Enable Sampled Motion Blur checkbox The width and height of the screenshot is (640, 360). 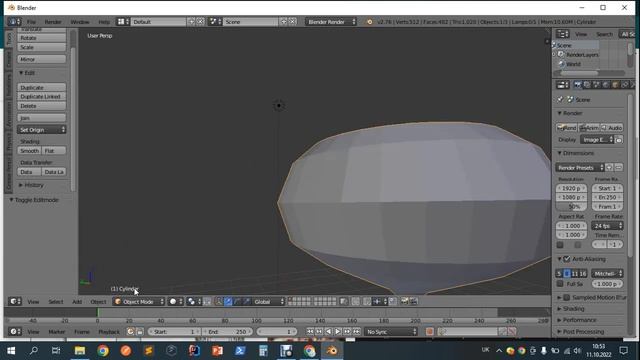pos(567,298)
